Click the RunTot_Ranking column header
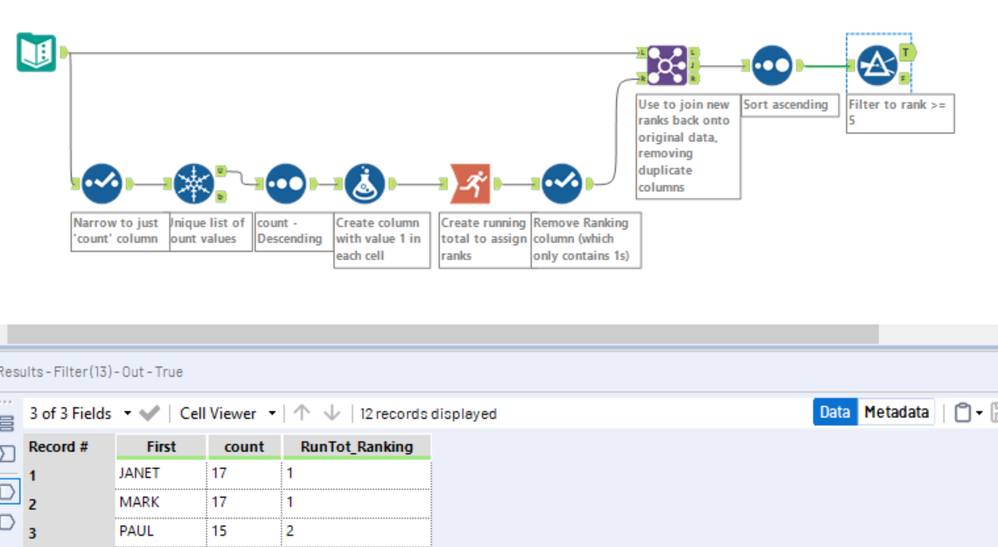The height and width of the screenshot is (547, 998). (356, 446)
